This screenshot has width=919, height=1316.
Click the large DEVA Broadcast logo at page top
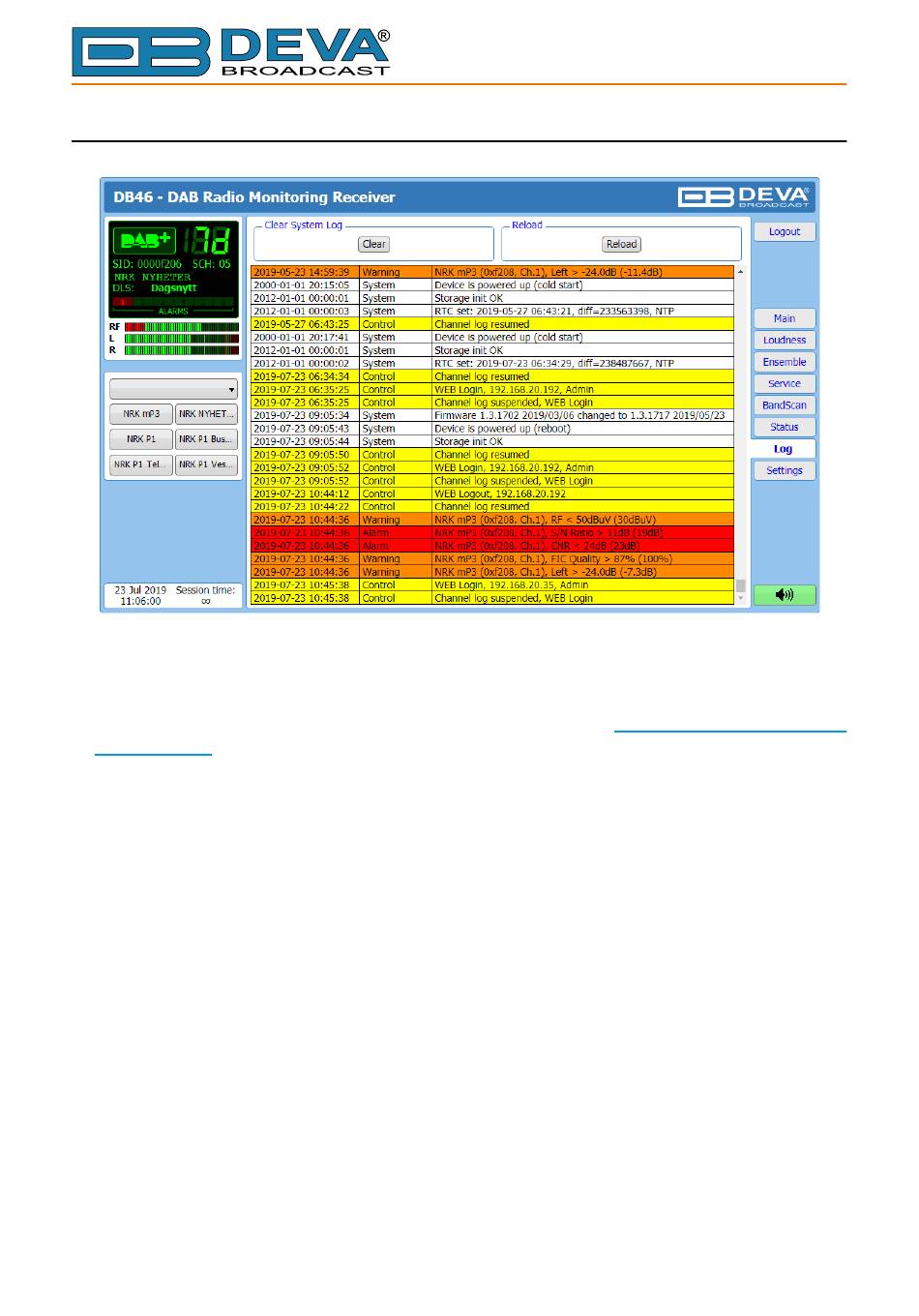point(231,52)
